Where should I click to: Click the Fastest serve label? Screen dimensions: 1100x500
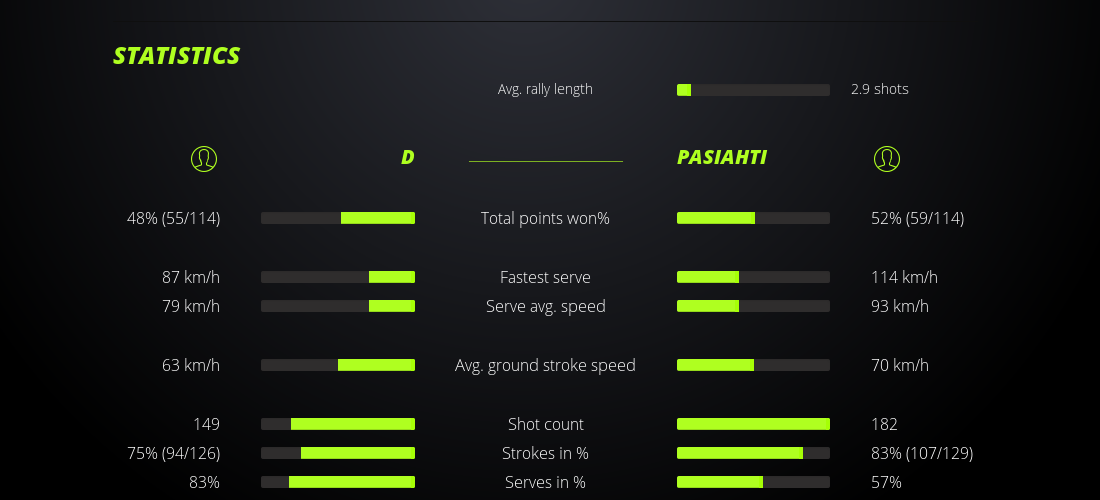545,277
